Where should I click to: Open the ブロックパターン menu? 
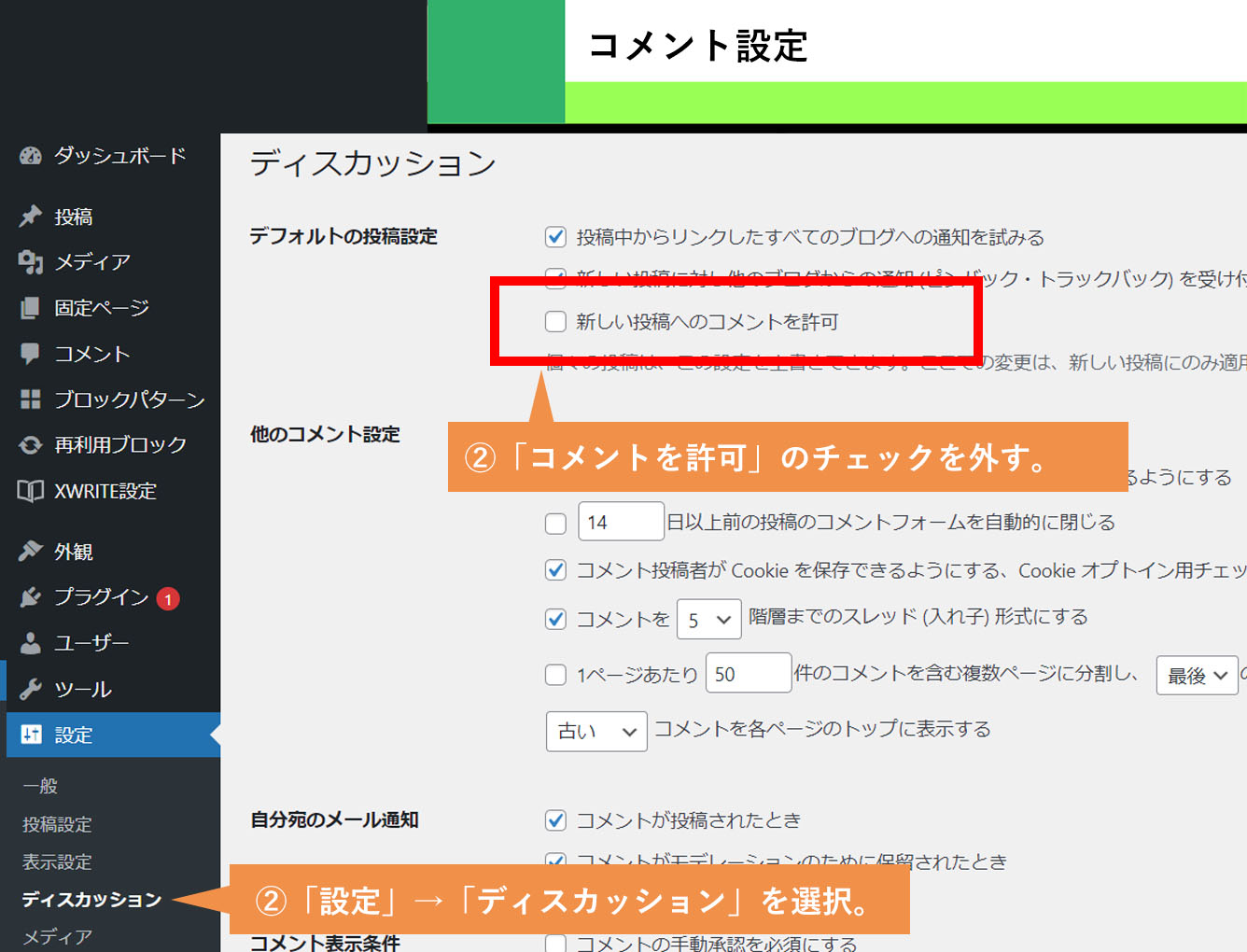pyautogui.click(x=130, y=399)
